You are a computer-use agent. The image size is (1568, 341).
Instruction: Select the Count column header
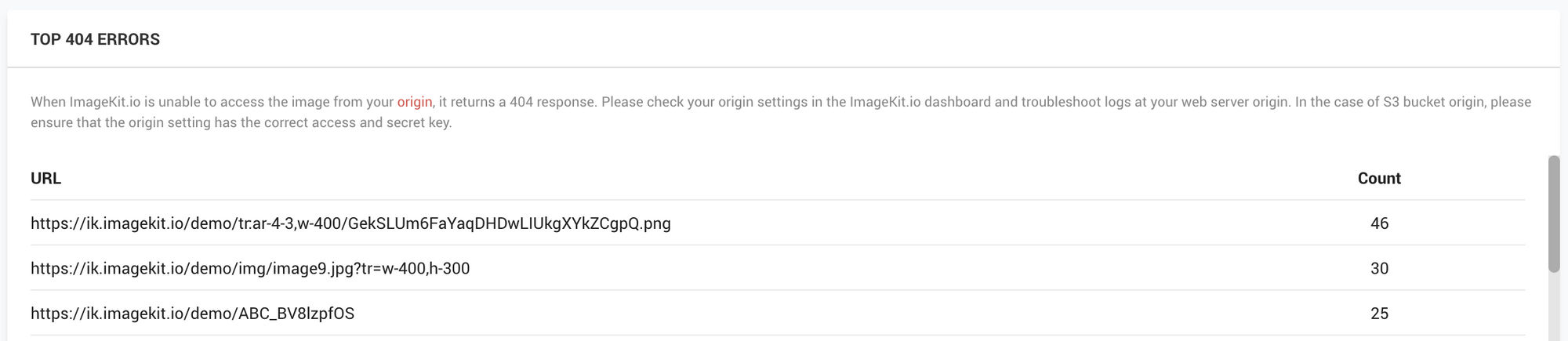pos(1379,178)
